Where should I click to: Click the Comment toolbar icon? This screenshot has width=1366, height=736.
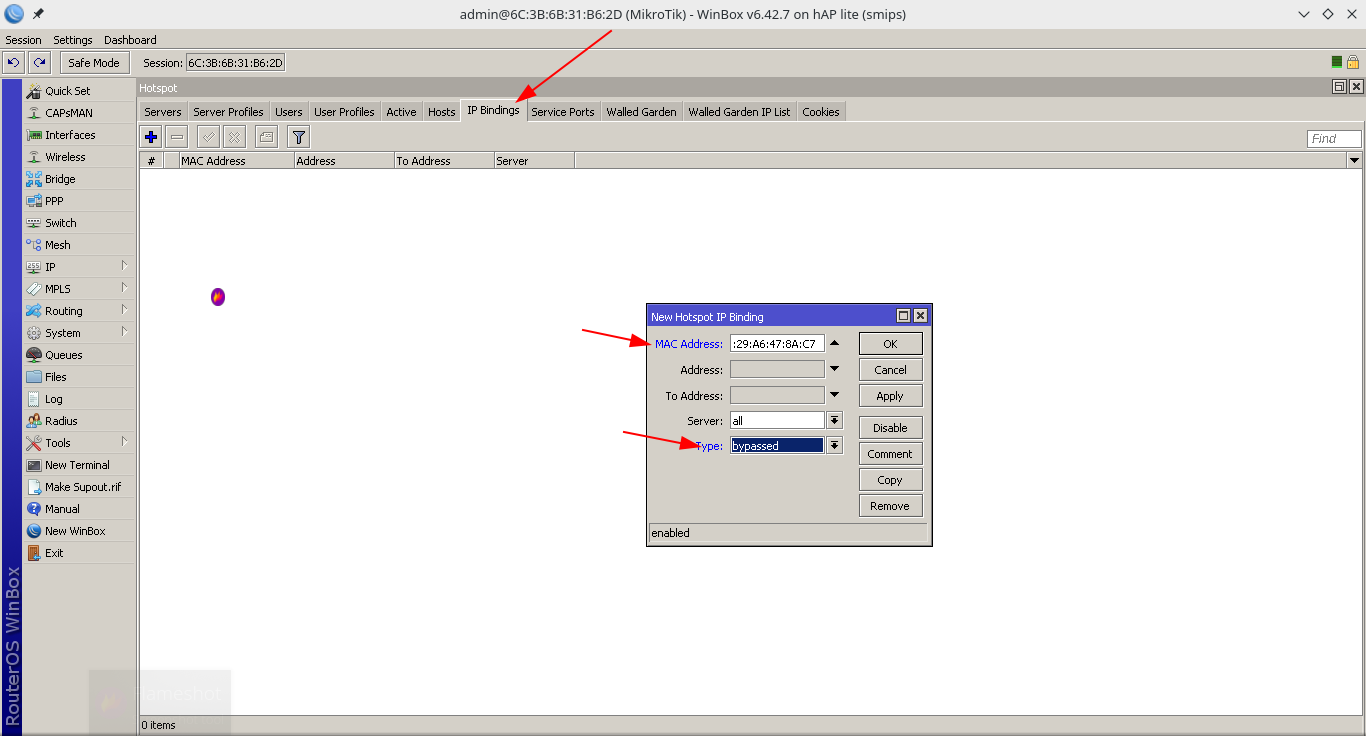[266, 137]
